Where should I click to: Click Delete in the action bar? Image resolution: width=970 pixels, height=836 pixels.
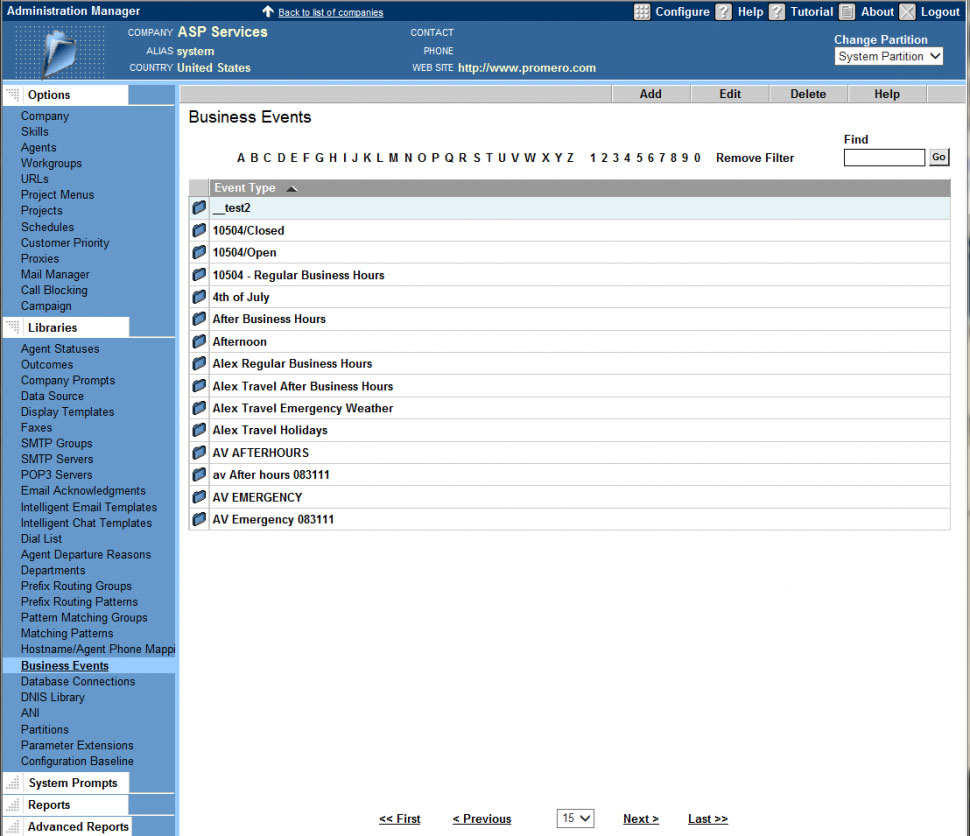pyautogui.click(x=808, y=94)
